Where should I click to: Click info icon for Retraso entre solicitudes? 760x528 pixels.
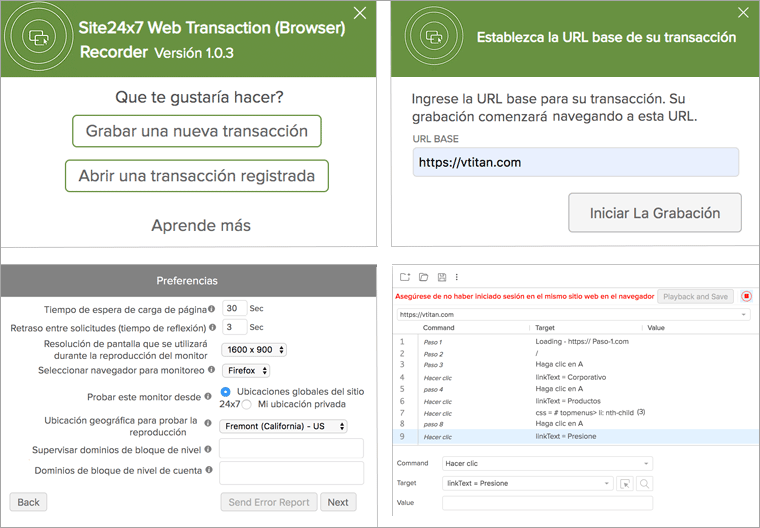point(212,327)
